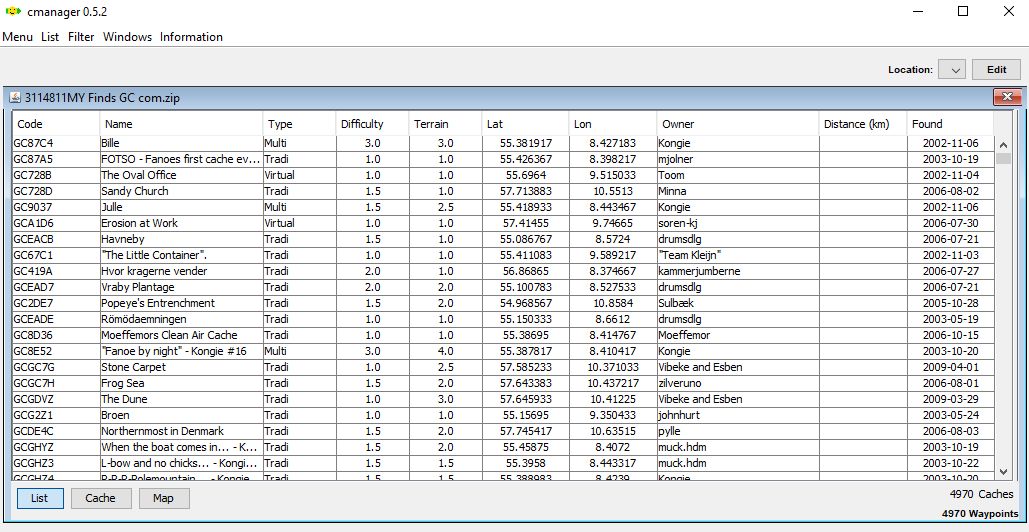Switch to the List view button

[x=39, y=498]
